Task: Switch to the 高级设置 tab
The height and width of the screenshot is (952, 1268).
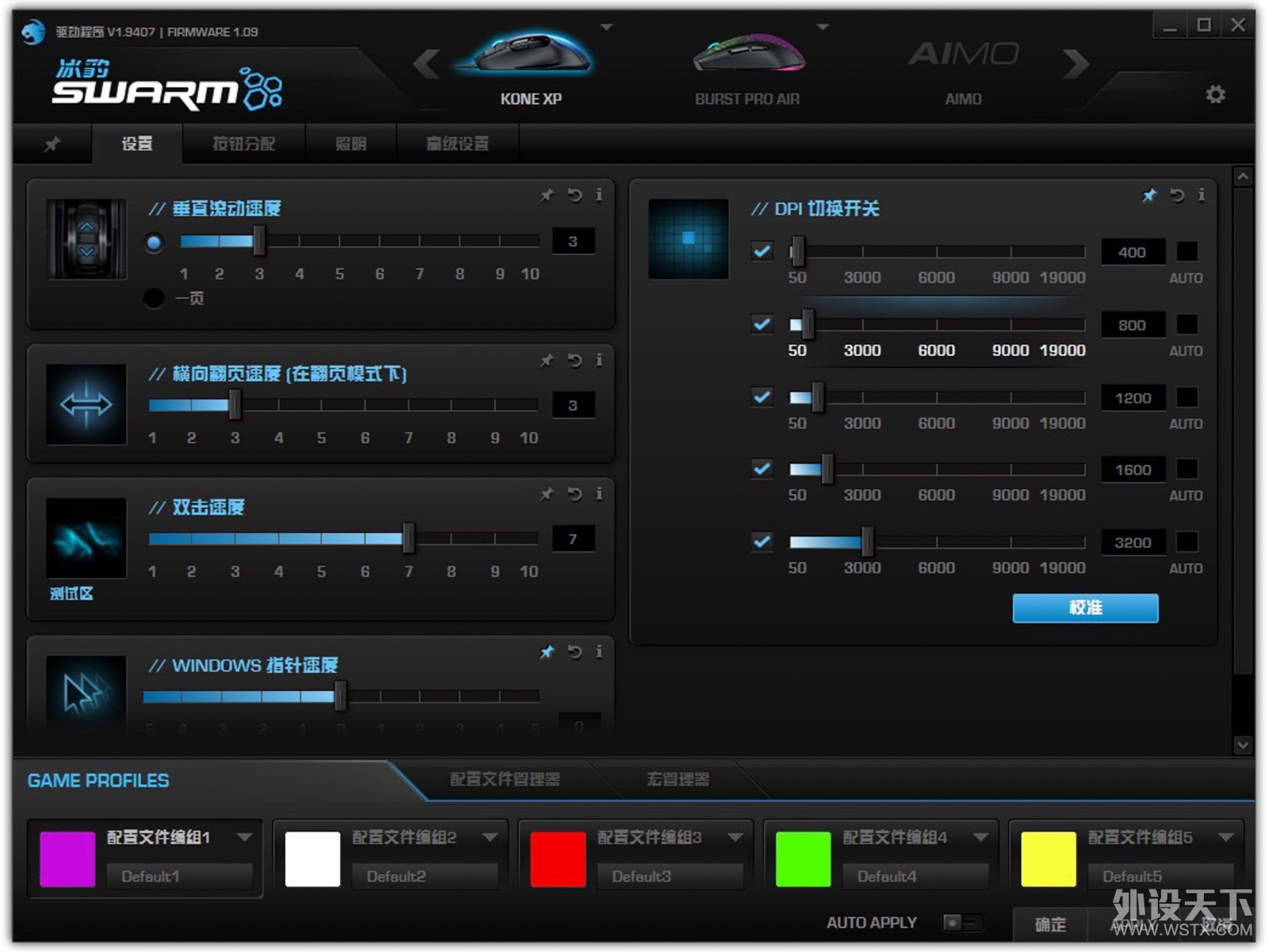Action: pos(457,143)
